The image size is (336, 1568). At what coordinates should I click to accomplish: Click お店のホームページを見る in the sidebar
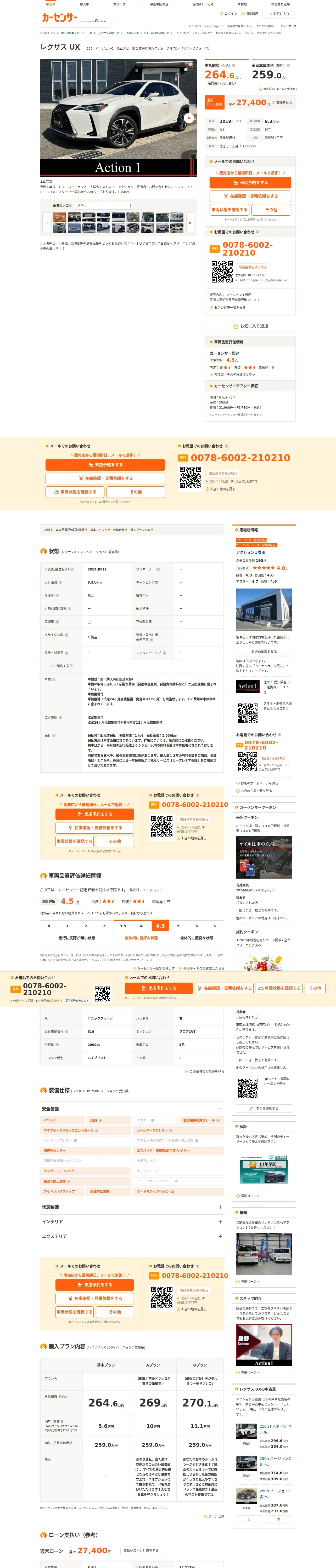pyautogui.click(x=257, y=783)
